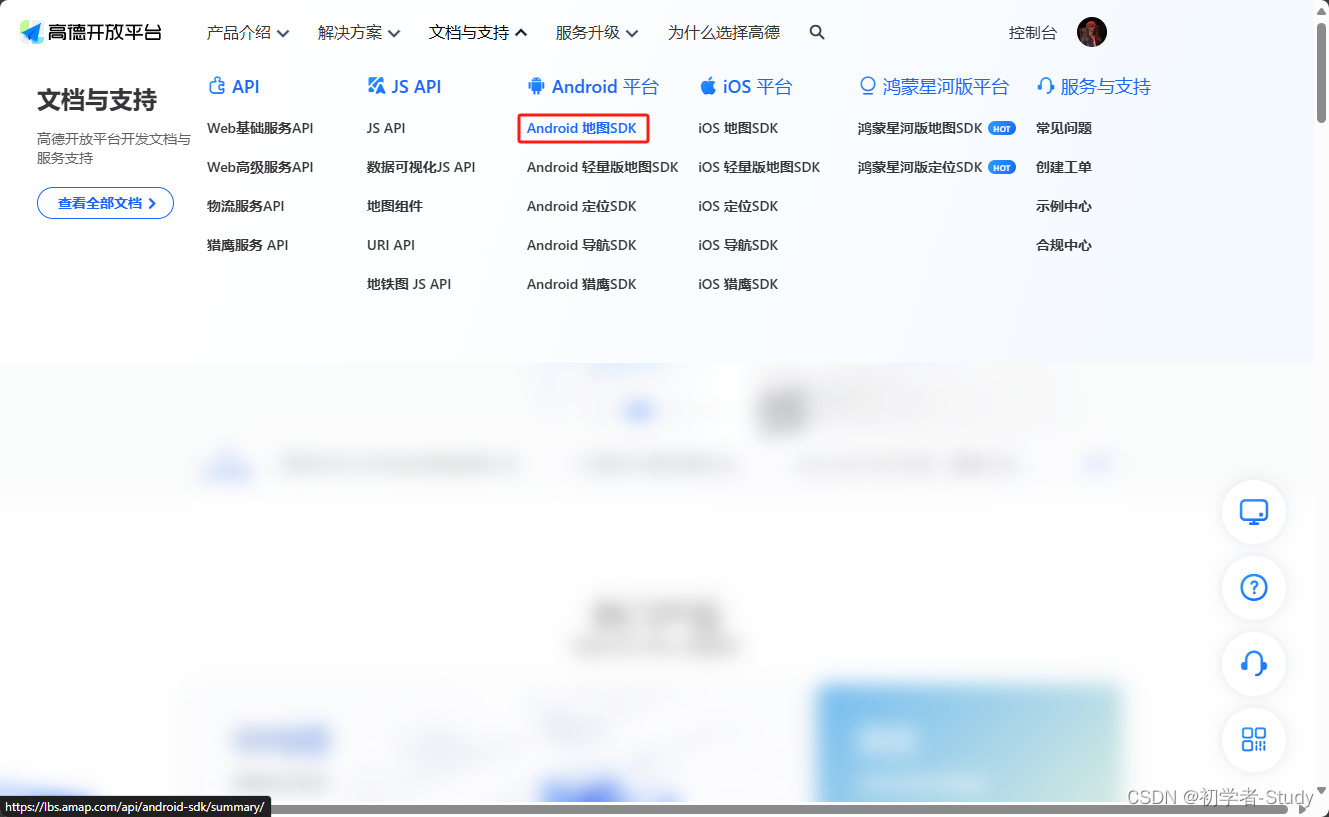Open Android 猎鹰SDK link

[582, 284]
